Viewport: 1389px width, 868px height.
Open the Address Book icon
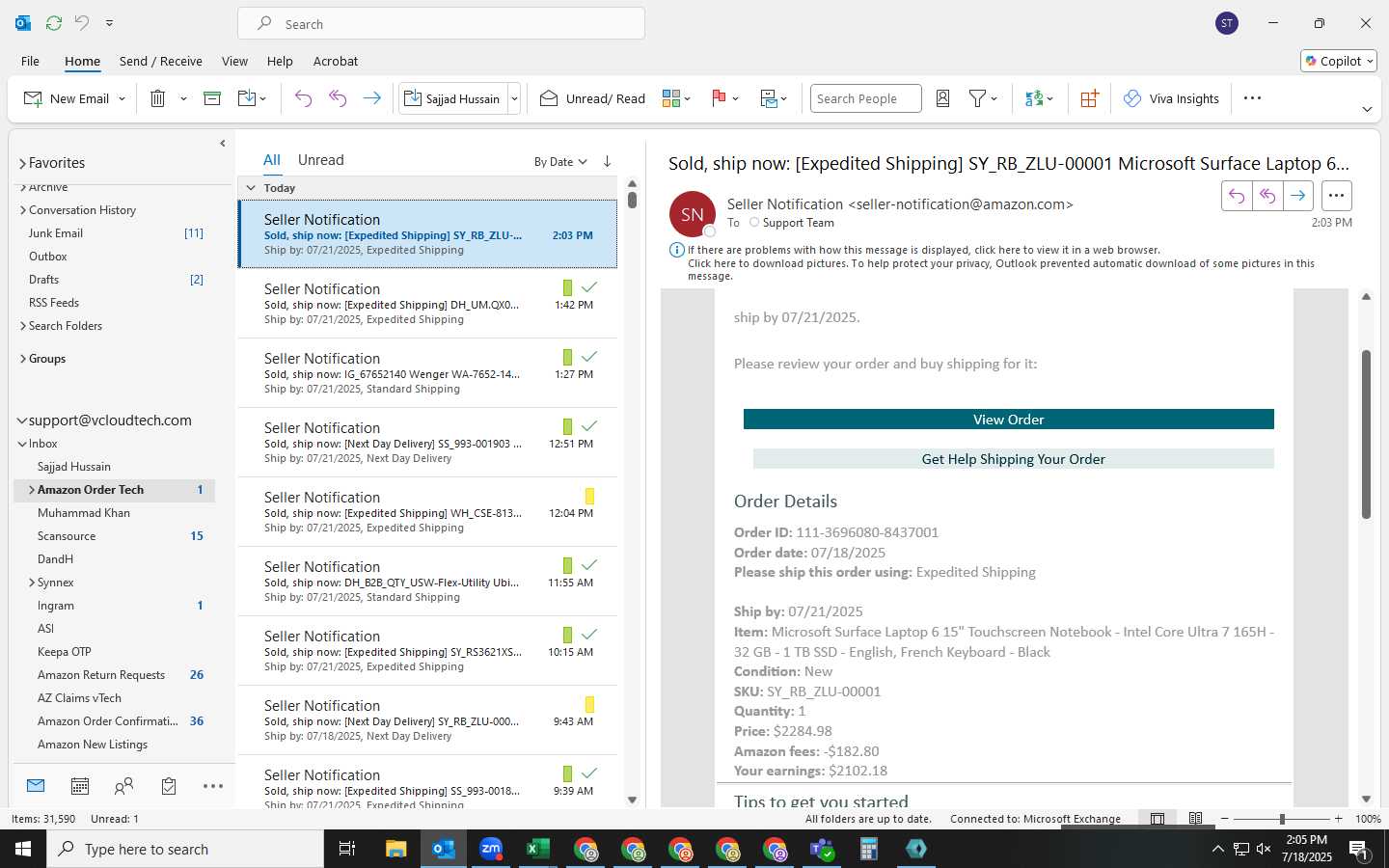tap(943, 98)
